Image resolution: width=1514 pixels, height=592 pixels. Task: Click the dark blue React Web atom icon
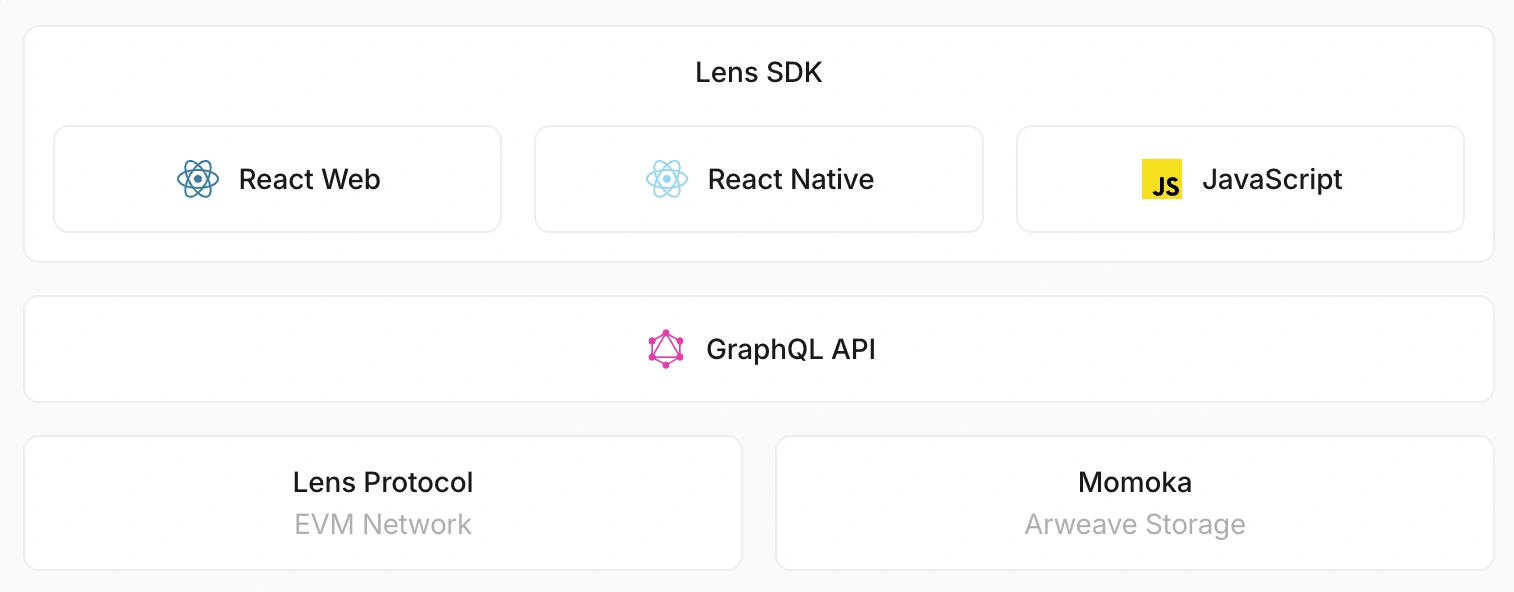pyautogui.click(x=198, y=180)
